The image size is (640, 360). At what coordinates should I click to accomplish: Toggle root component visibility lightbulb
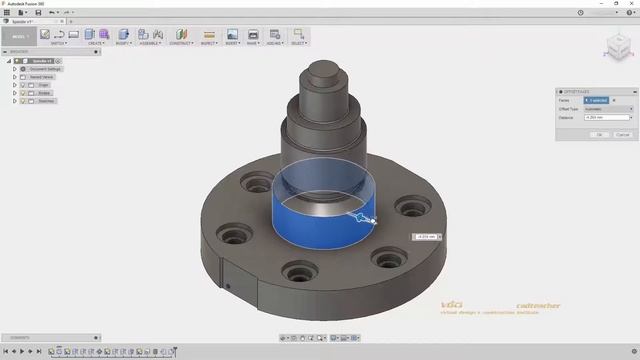(17, 61)
